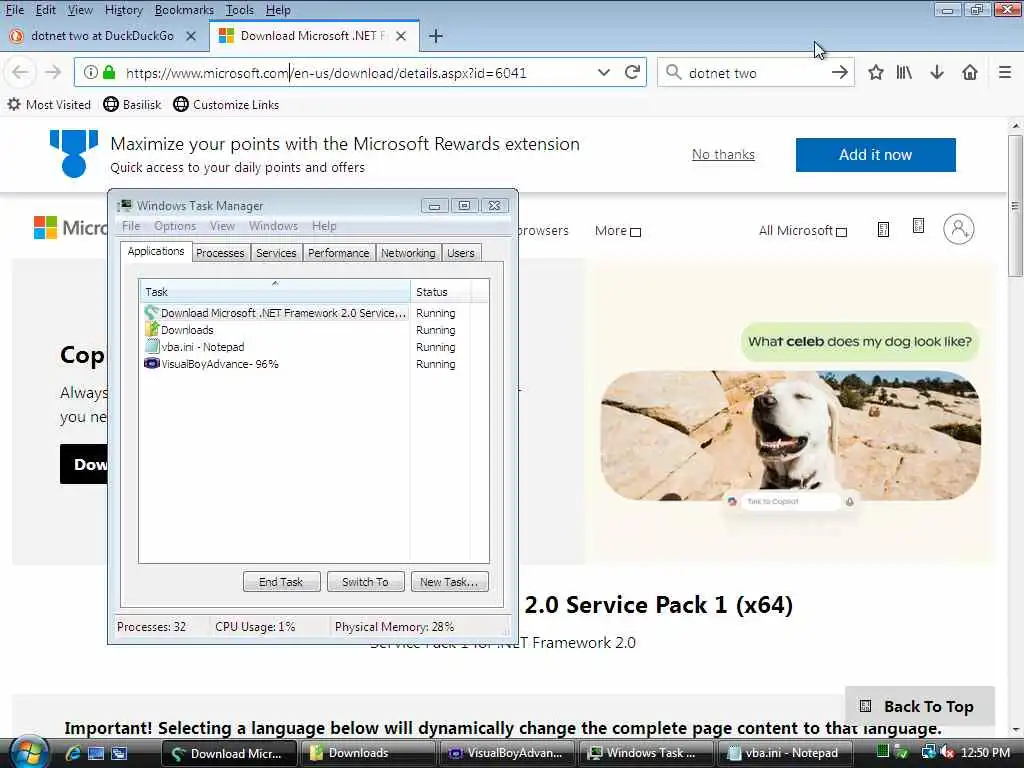Click the Microsoft logo on the page
Screen dimensions: 1024x768
pos(70,228)
